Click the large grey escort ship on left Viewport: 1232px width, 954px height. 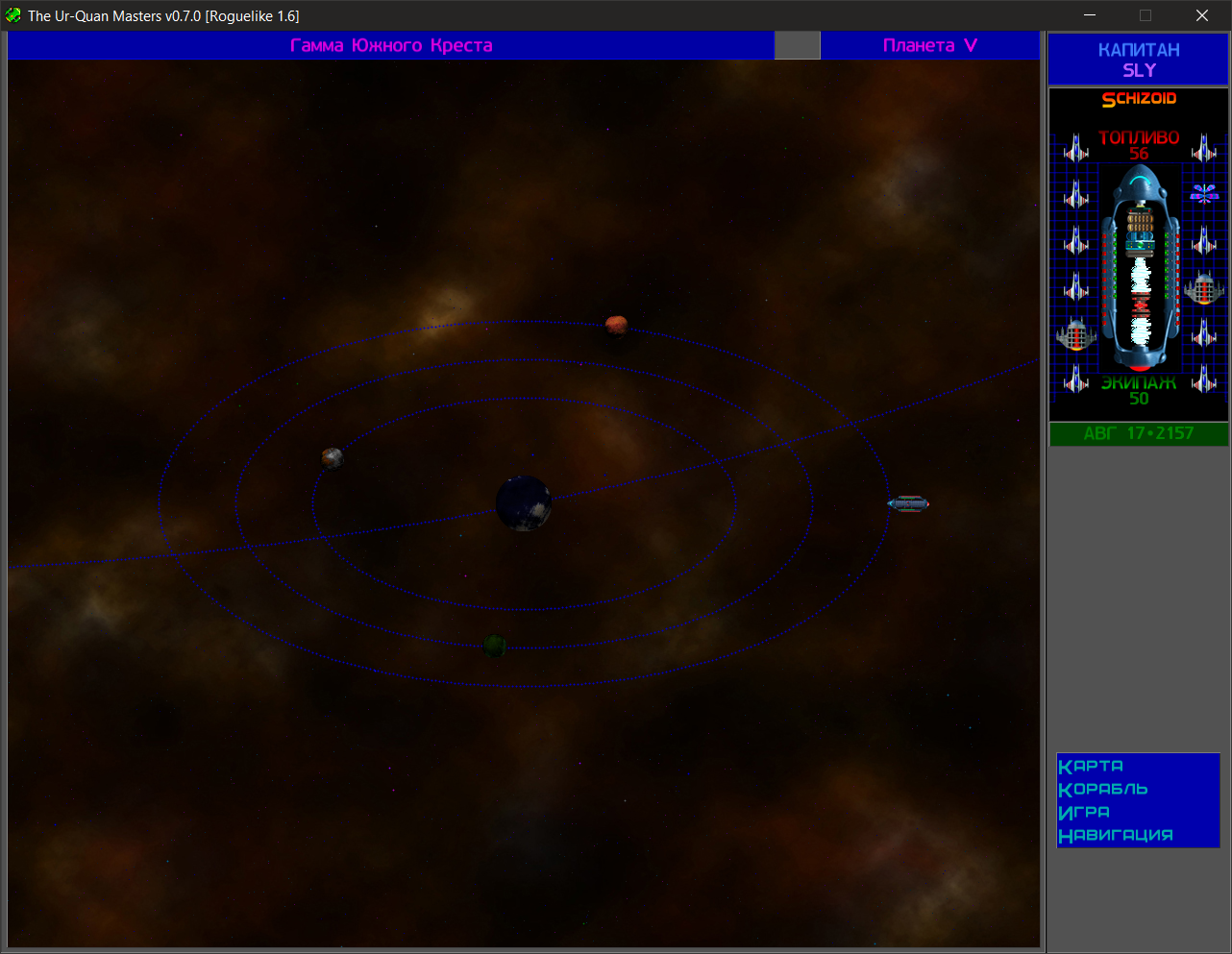[x=1076, y=334]
